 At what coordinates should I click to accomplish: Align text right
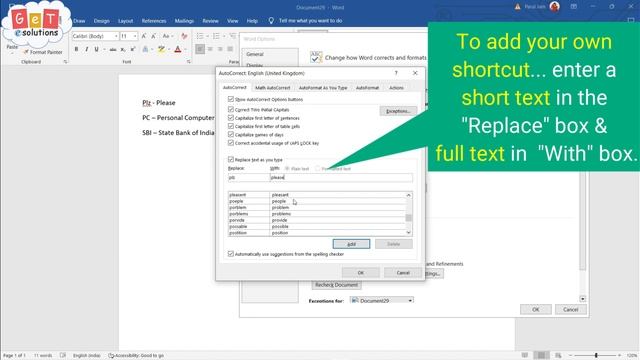(x=220, y=49)
